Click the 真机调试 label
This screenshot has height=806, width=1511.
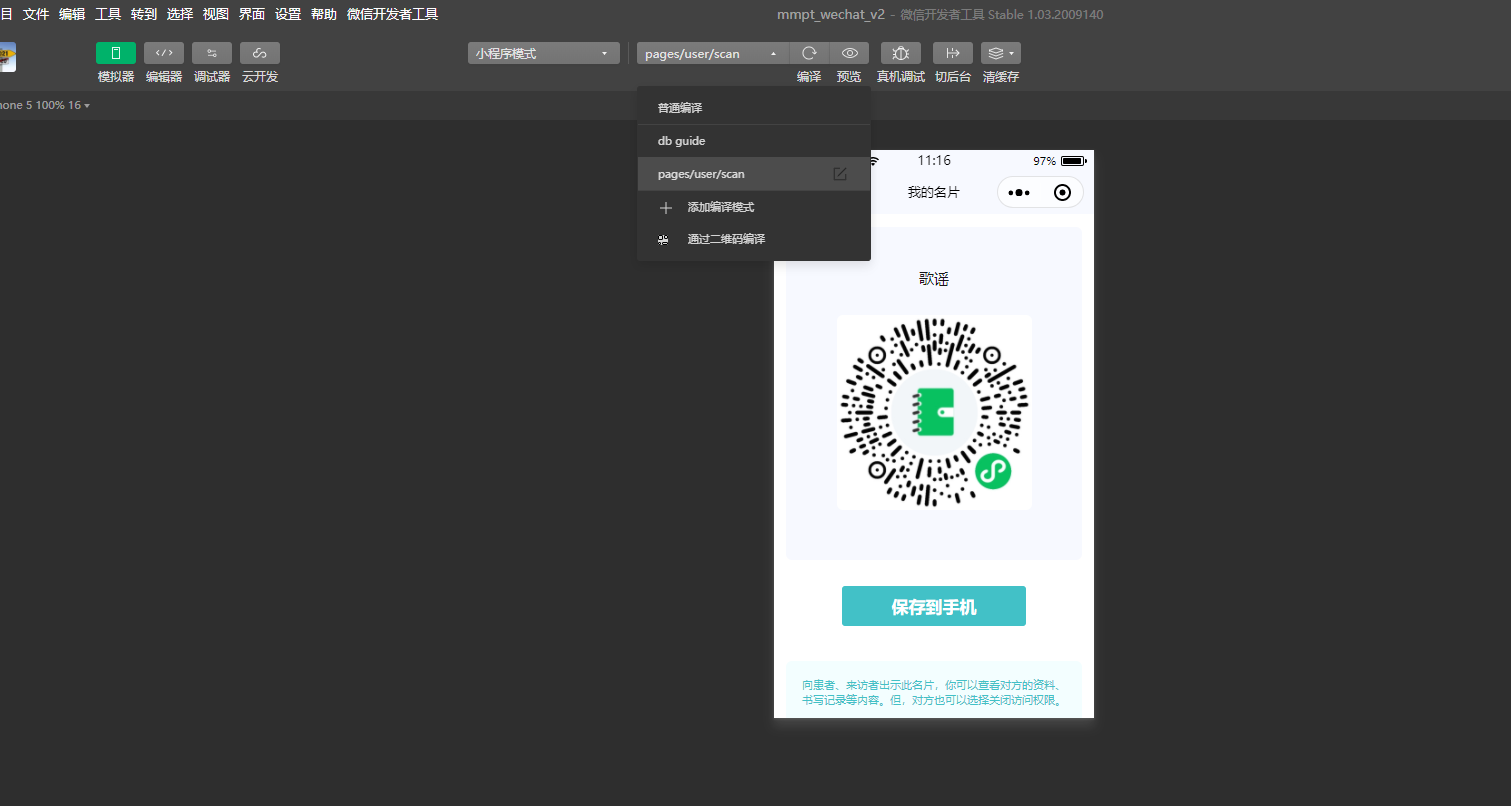coord(901,77)
